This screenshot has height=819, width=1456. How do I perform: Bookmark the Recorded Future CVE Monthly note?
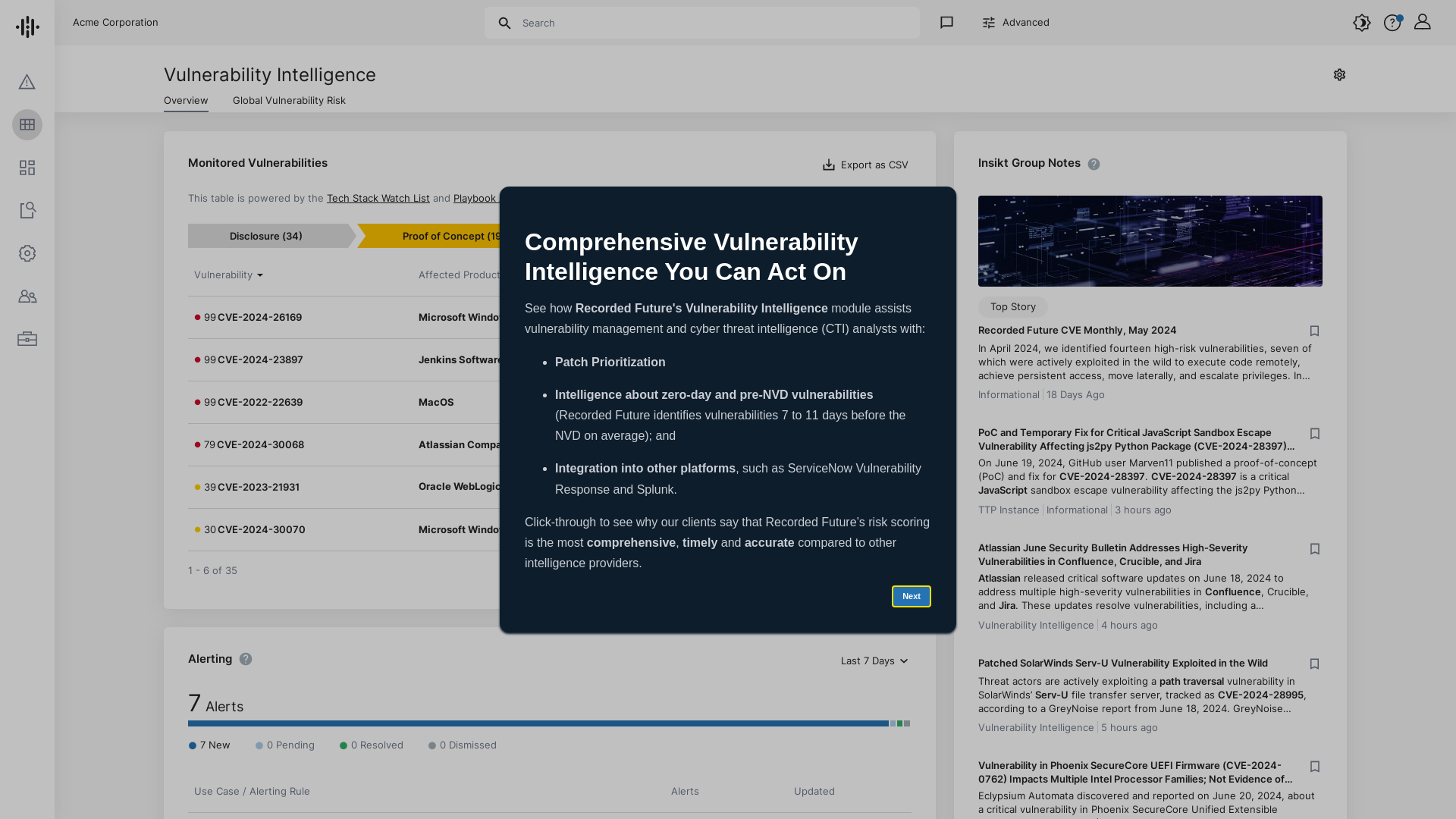click(1315, 331)
